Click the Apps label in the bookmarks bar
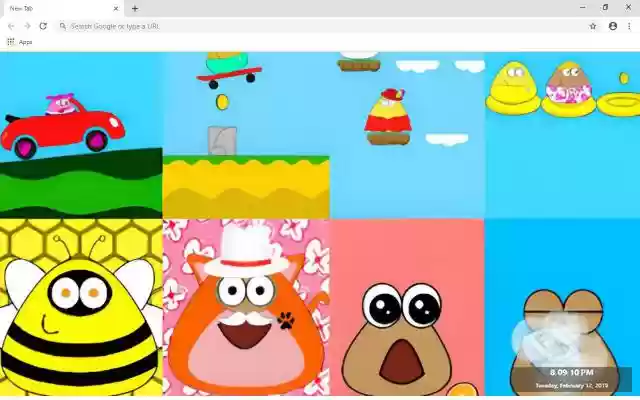640x400 pixels. [25, 42]
